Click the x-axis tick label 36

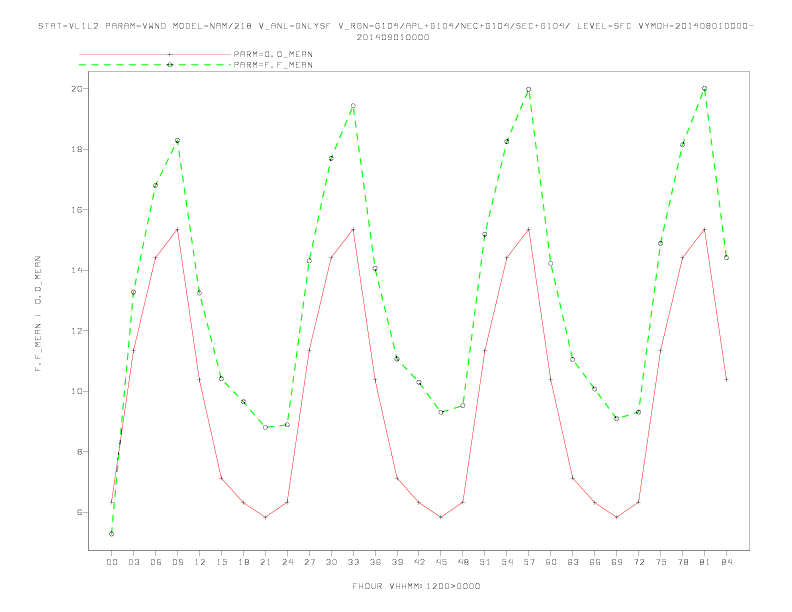coord(375,562)
